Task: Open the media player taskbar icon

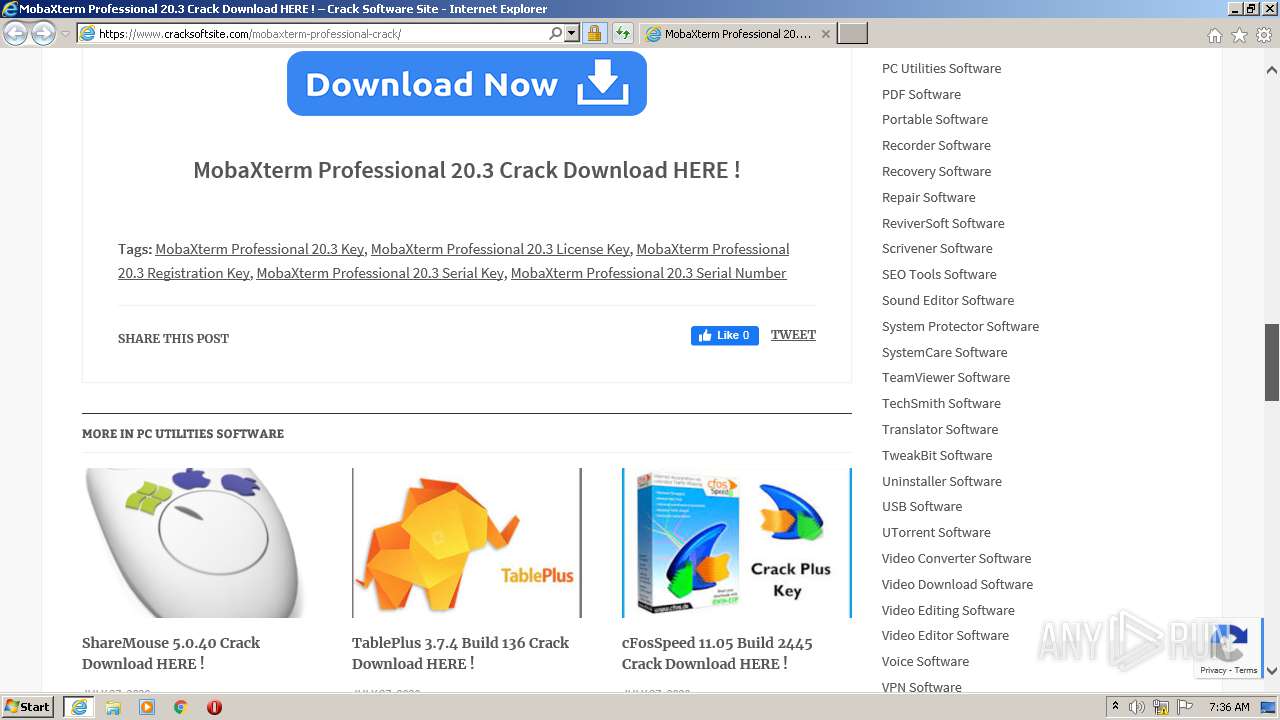Action: 147,707
